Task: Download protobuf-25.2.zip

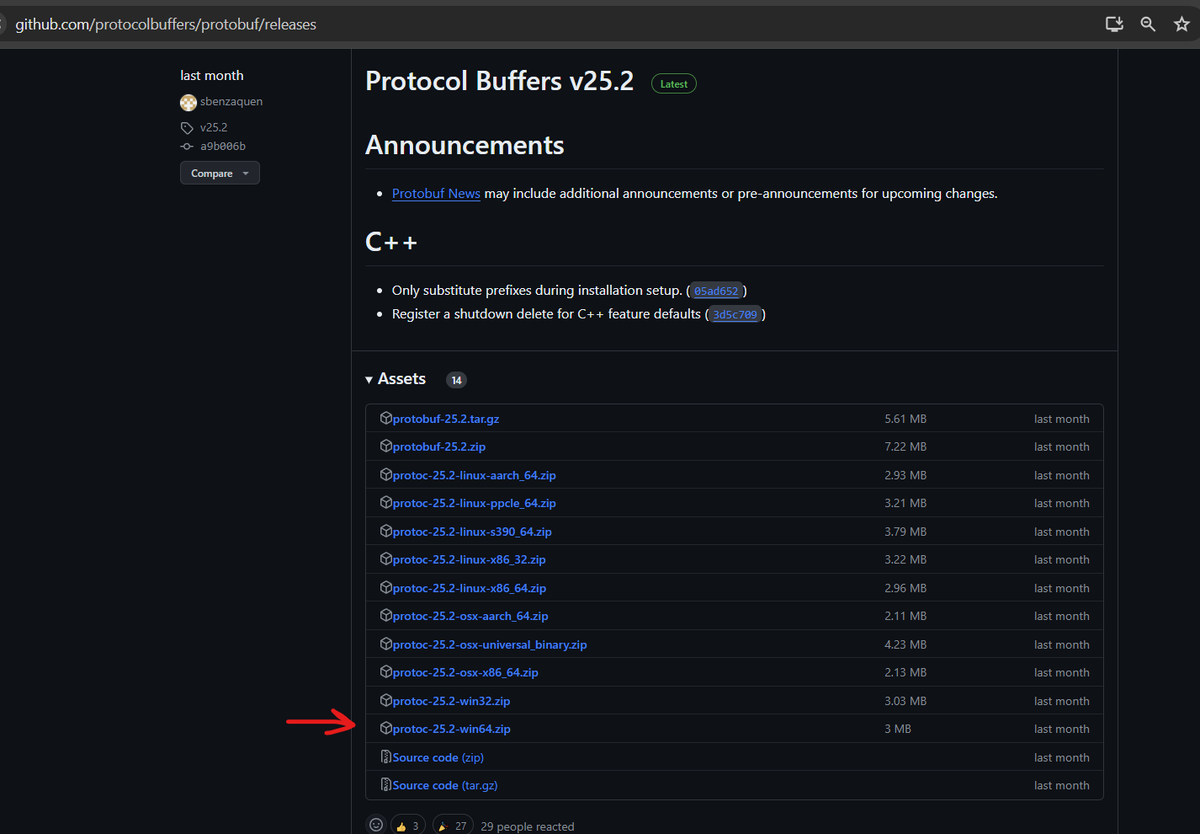Action: (439, 447)
